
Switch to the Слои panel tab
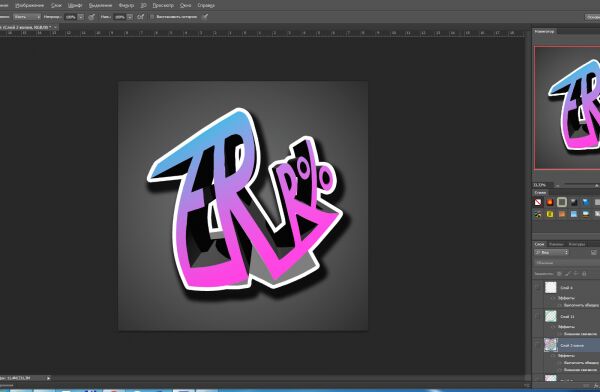coord(540,244)
